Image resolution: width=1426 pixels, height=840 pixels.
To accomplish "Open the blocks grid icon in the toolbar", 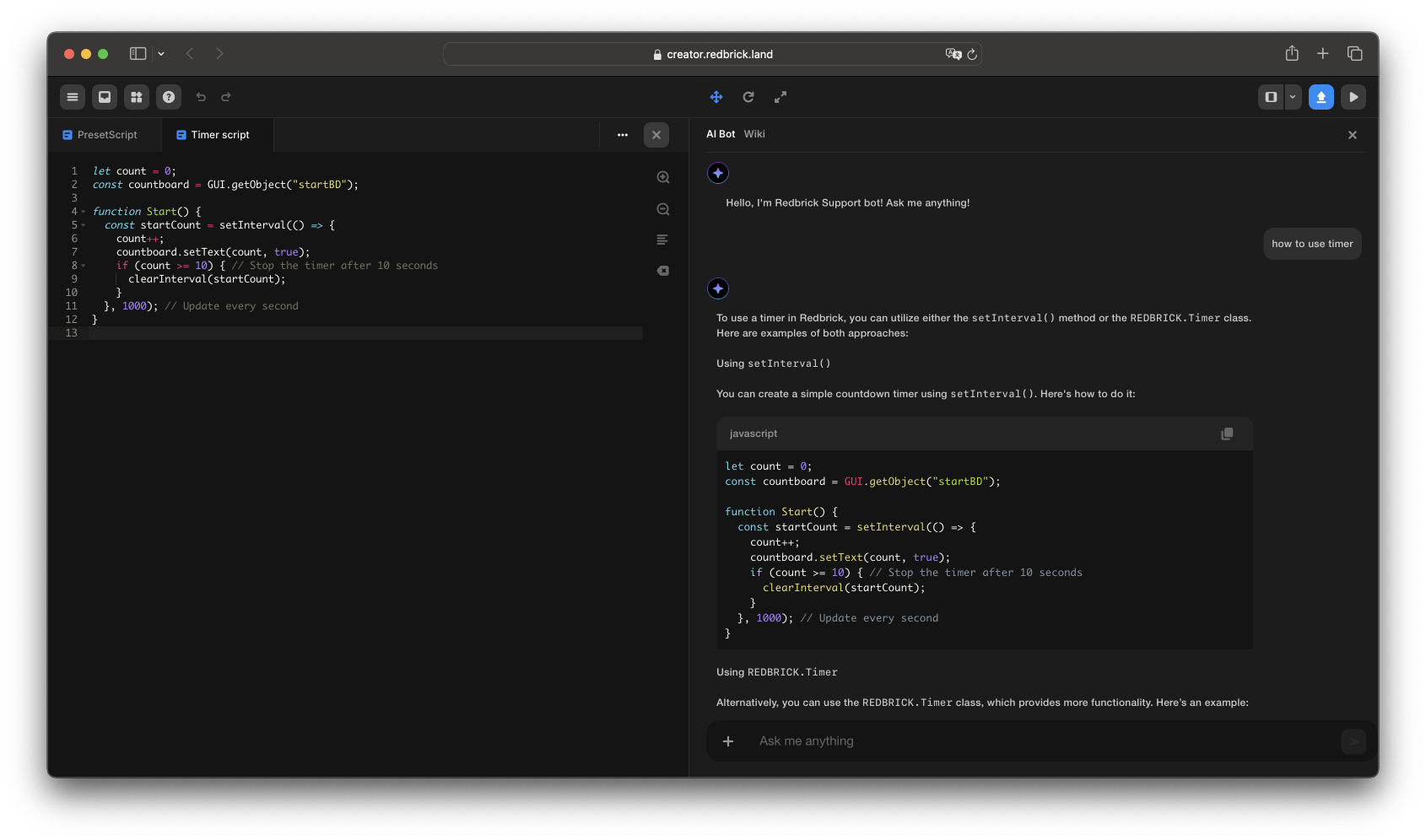I will pos(137,97).
